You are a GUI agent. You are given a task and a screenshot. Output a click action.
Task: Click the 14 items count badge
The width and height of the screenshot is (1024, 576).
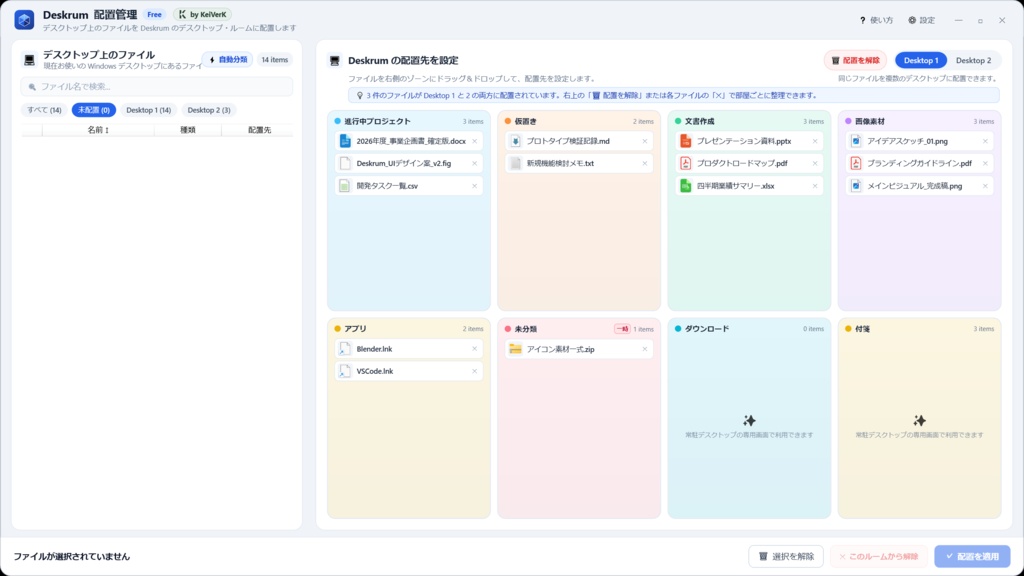tap(274, 59)
